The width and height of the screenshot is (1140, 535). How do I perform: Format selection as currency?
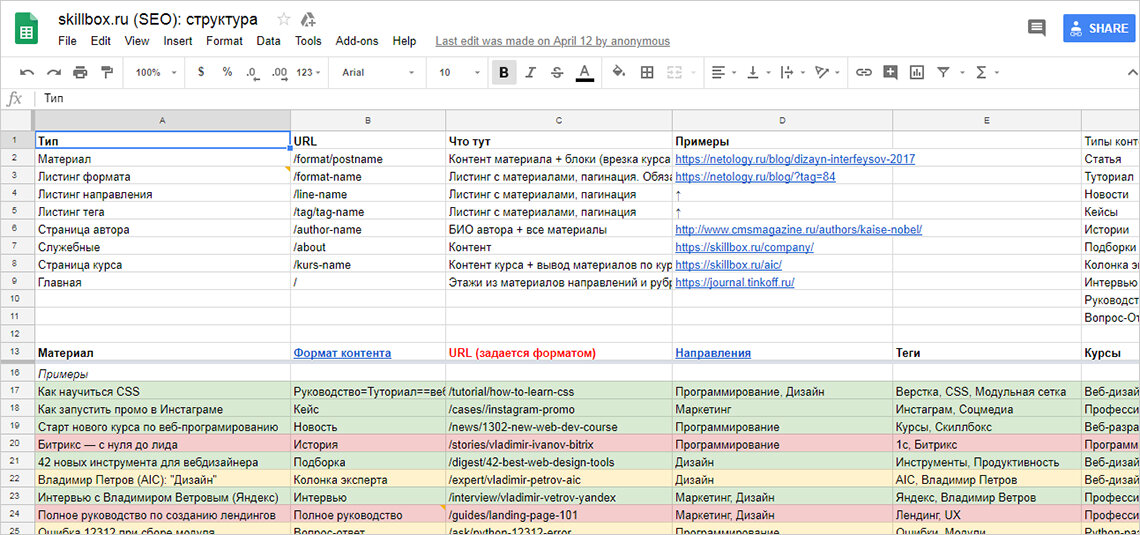201,73
